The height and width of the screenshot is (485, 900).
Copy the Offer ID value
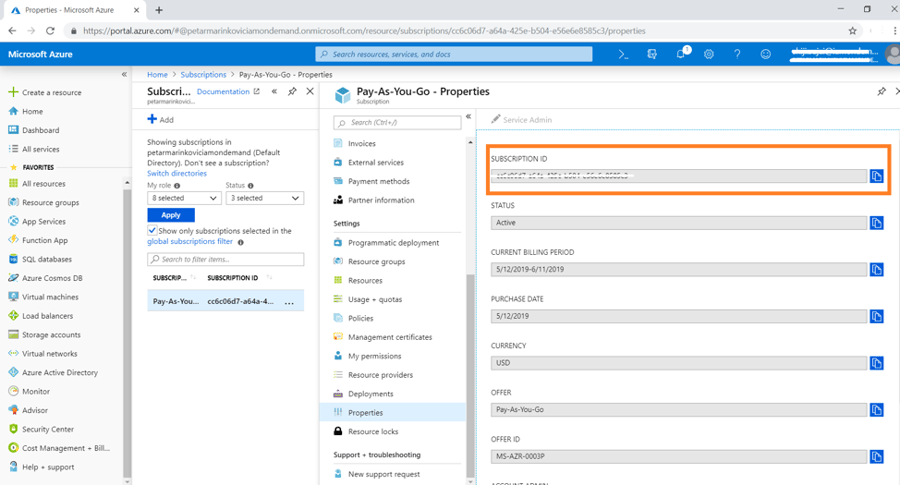point(876,457)
